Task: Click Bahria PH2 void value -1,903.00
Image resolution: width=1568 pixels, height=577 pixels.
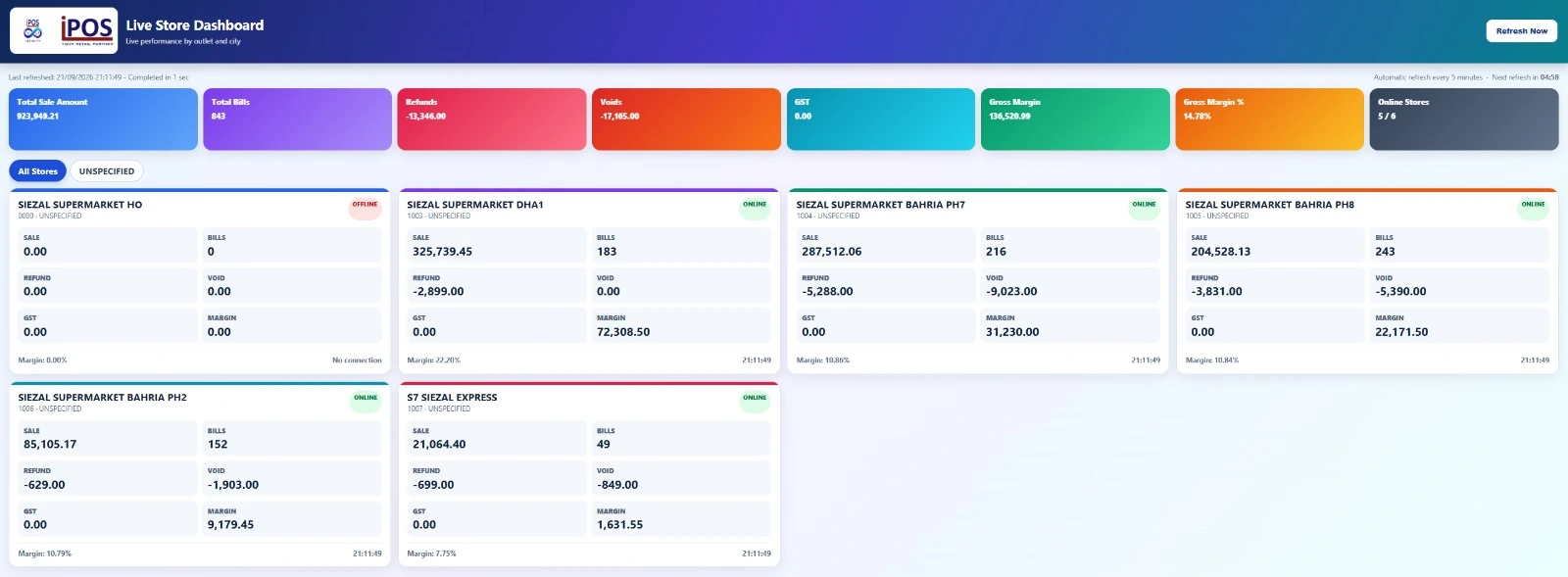Action: (233, 485)
